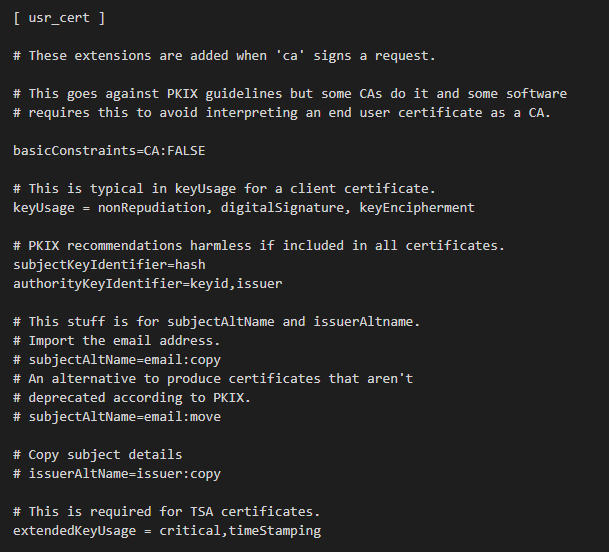Click the 'ca' signs a request comment

pos(224,56)
